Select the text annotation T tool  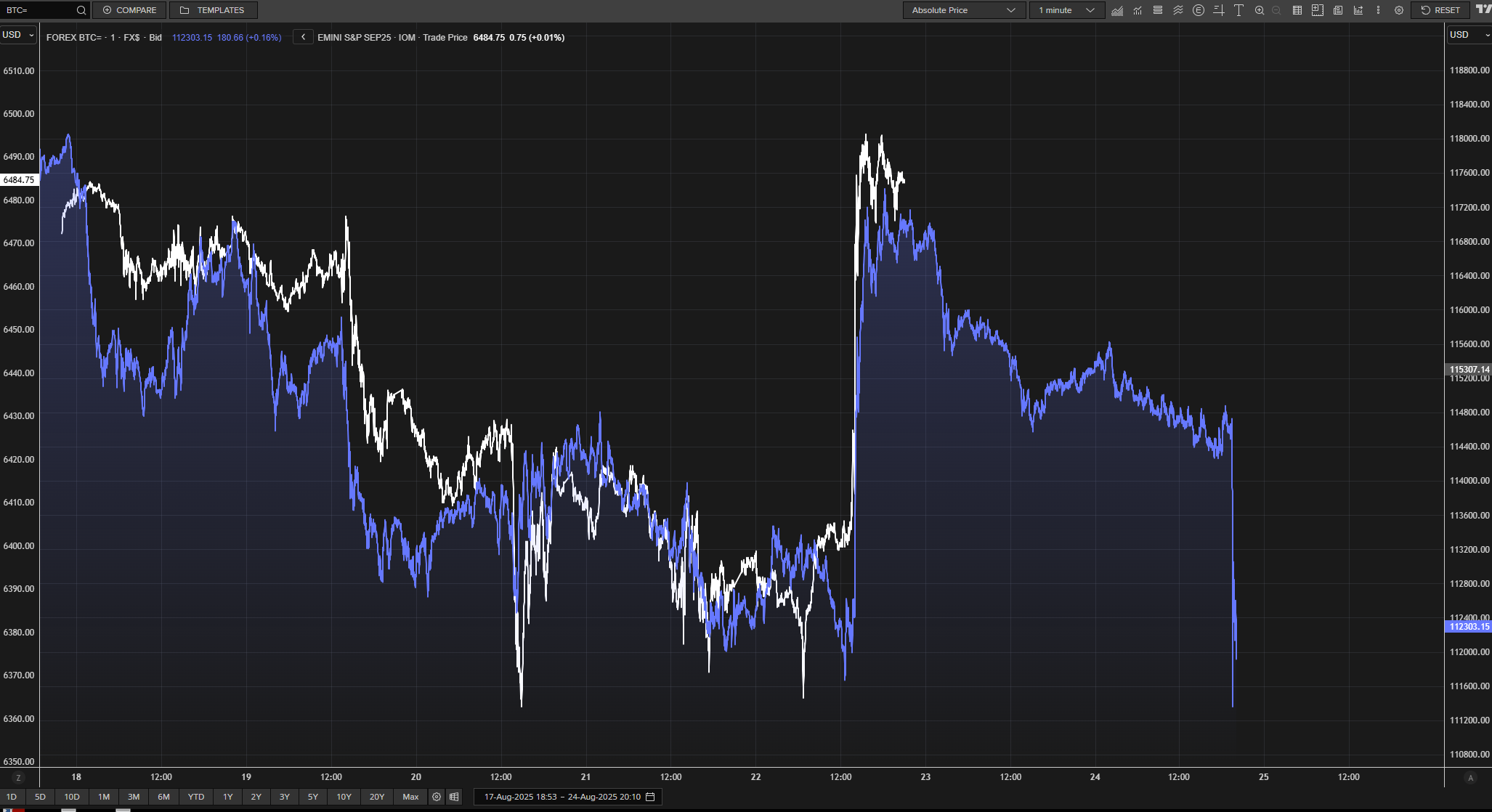click(1238, 10)
